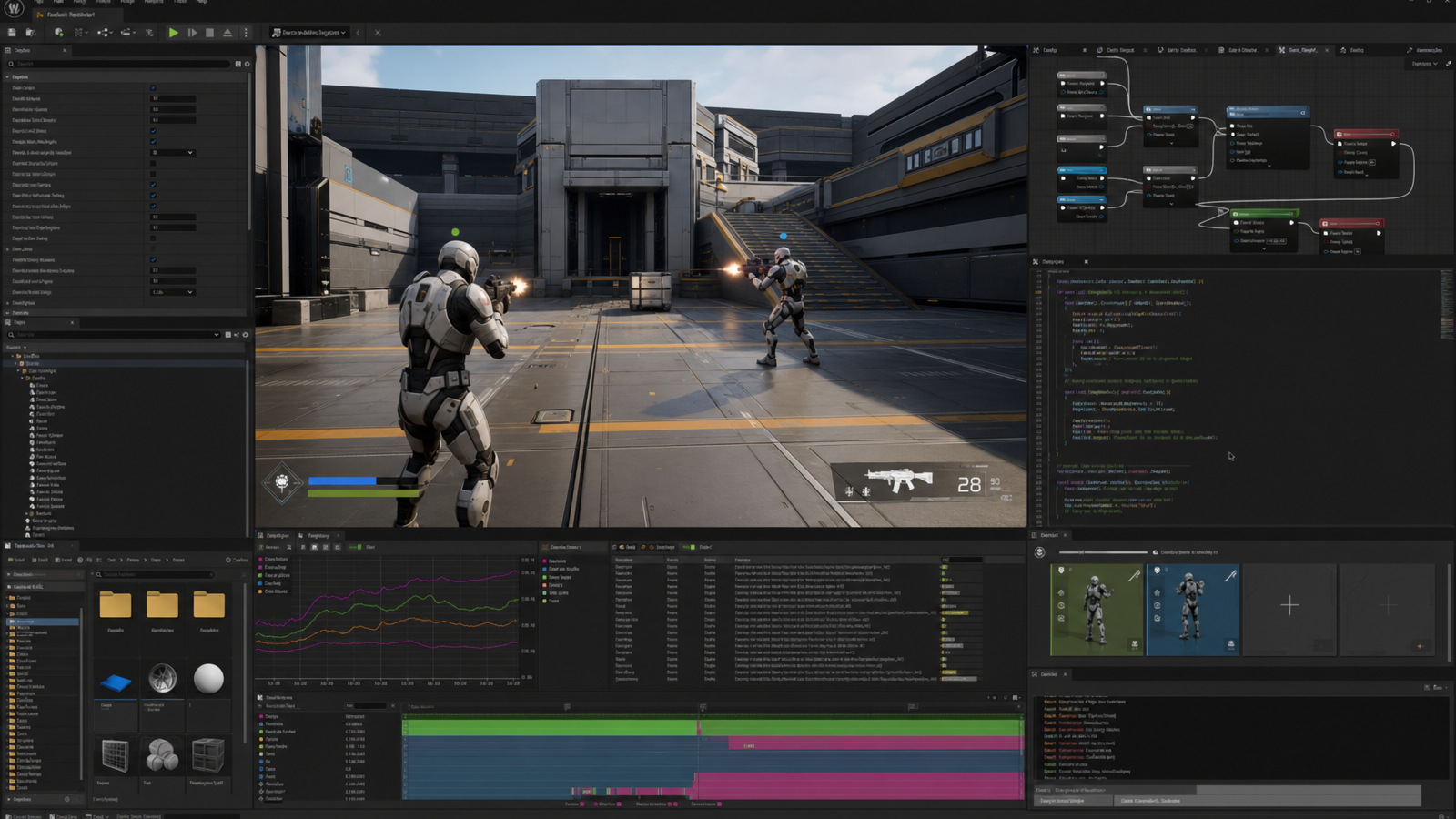Screen dimensions: 1456x819
Task: Click the green track in the profiler timeline
Action: [x=713, y=727]
